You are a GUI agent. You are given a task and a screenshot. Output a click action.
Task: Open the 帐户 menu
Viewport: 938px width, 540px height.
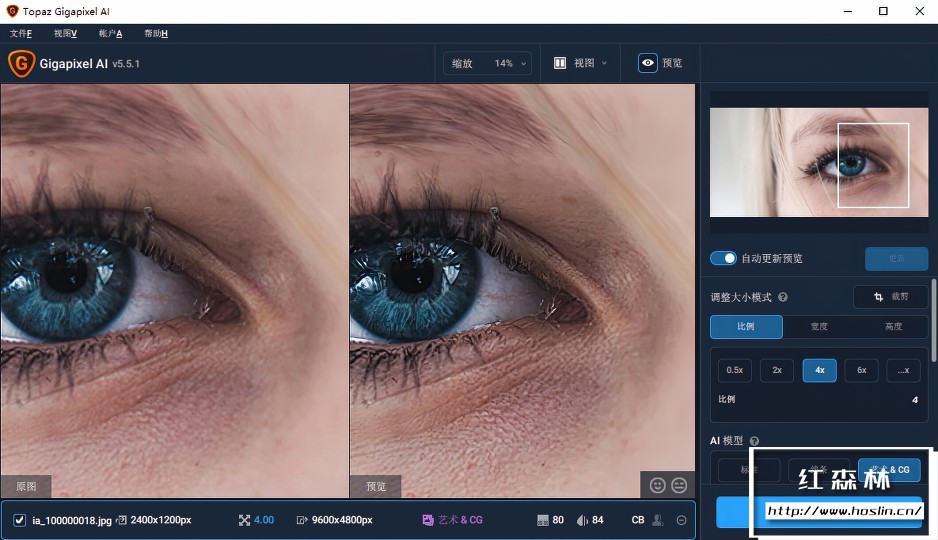(110, 33)
